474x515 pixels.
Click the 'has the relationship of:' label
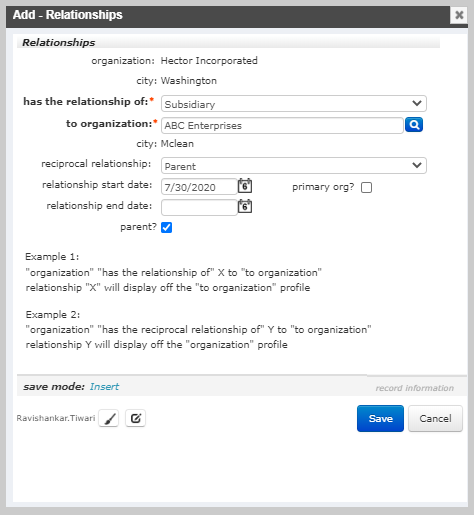pos(86,101)
